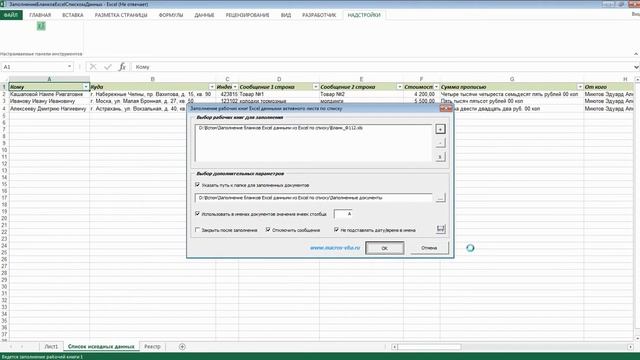The height and width of the screenshot is (360, 640).
Task: Switch to the ГЛАВНАЯ ribbon tab
Action: click(40, 15)
